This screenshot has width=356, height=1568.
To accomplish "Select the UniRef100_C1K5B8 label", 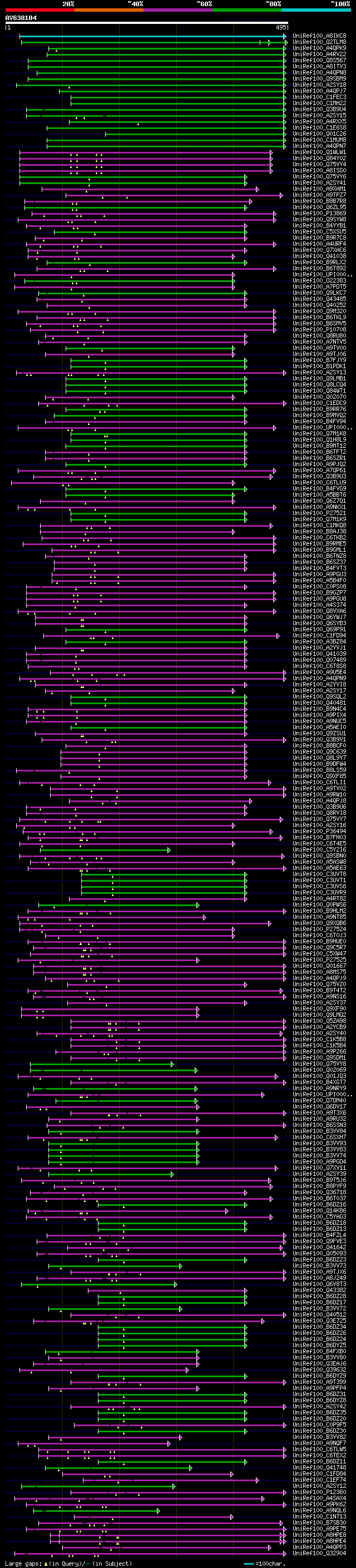I will coord(319,1039).
